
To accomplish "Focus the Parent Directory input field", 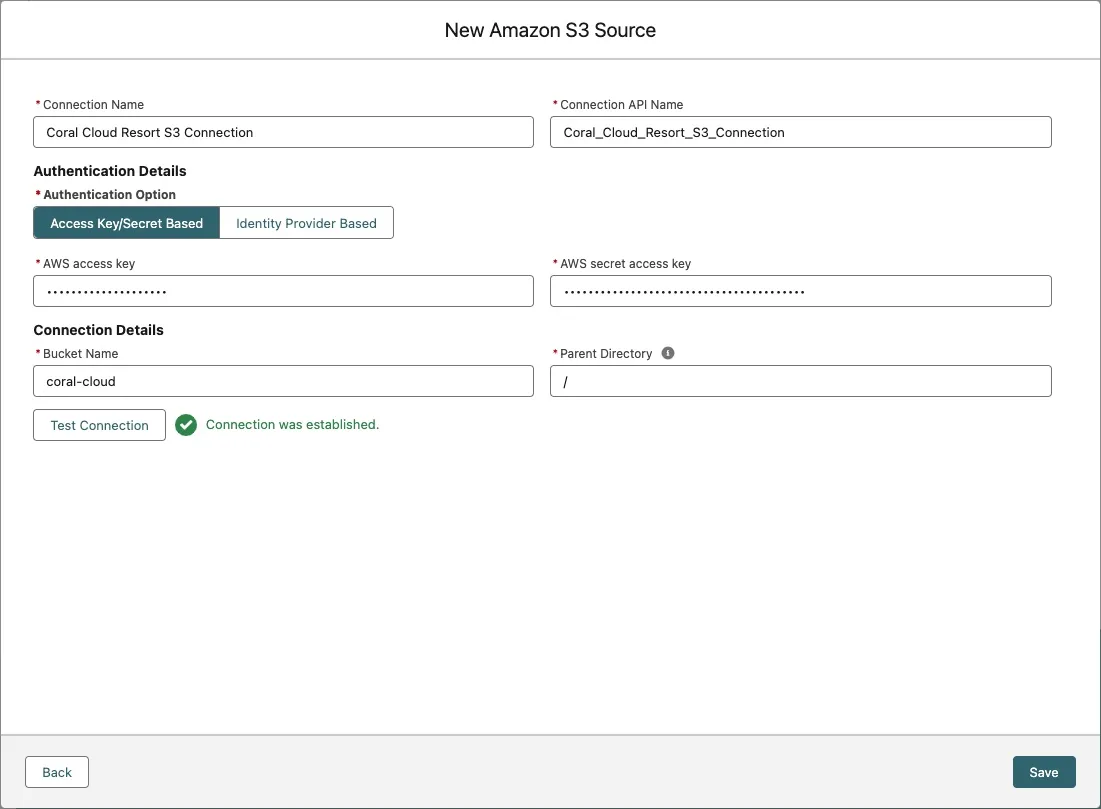I will [x=800, y=381].
